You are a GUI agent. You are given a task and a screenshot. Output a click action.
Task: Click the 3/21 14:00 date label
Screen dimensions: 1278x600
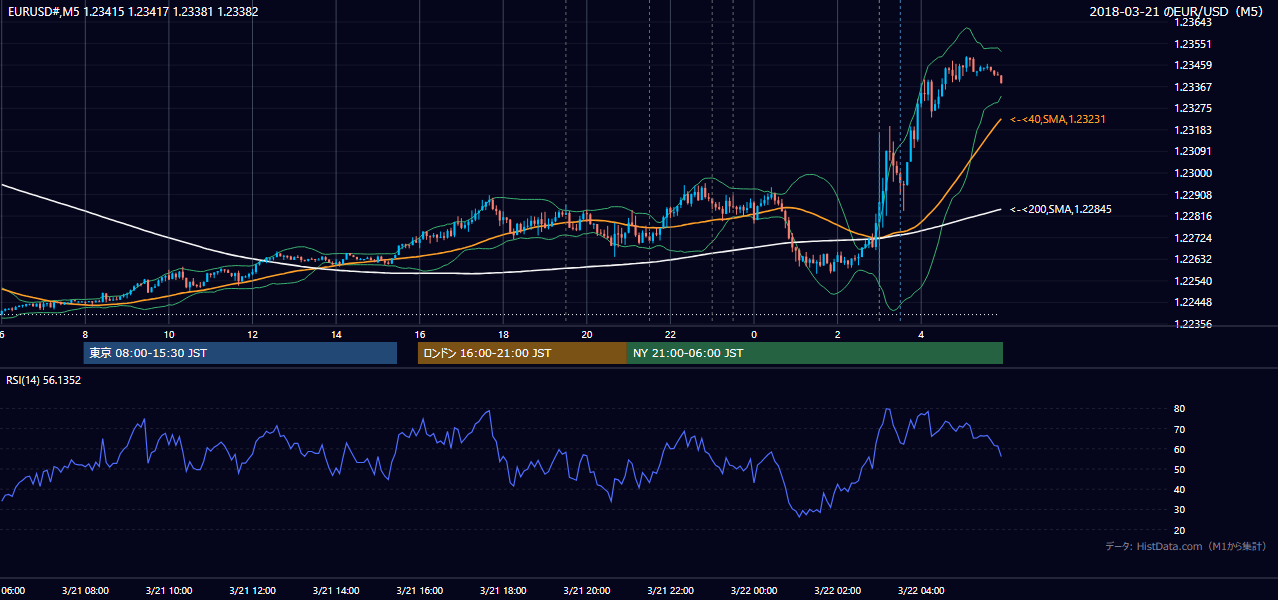click(335, 591)
